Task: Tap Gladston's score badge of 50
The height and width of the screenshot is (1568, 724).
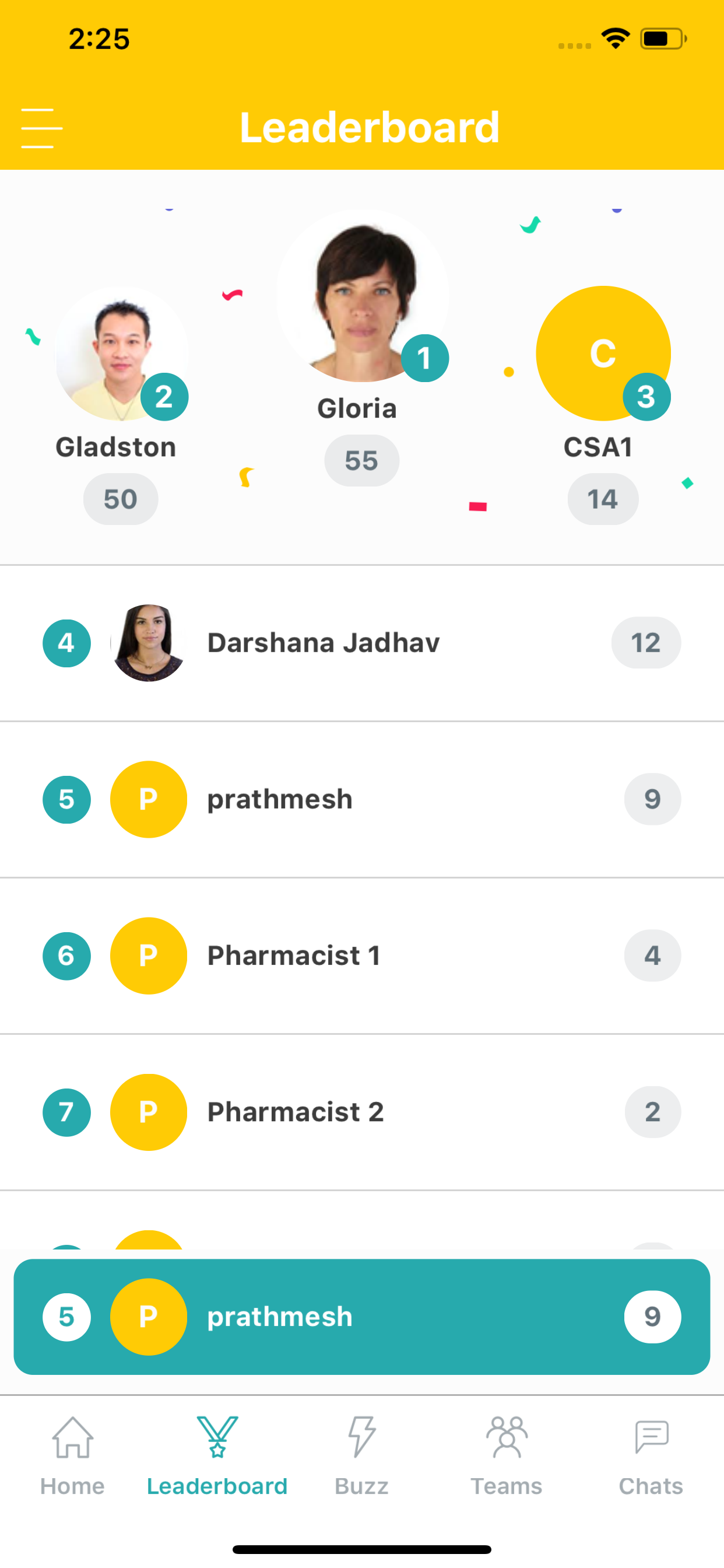Action: [121, 499]
